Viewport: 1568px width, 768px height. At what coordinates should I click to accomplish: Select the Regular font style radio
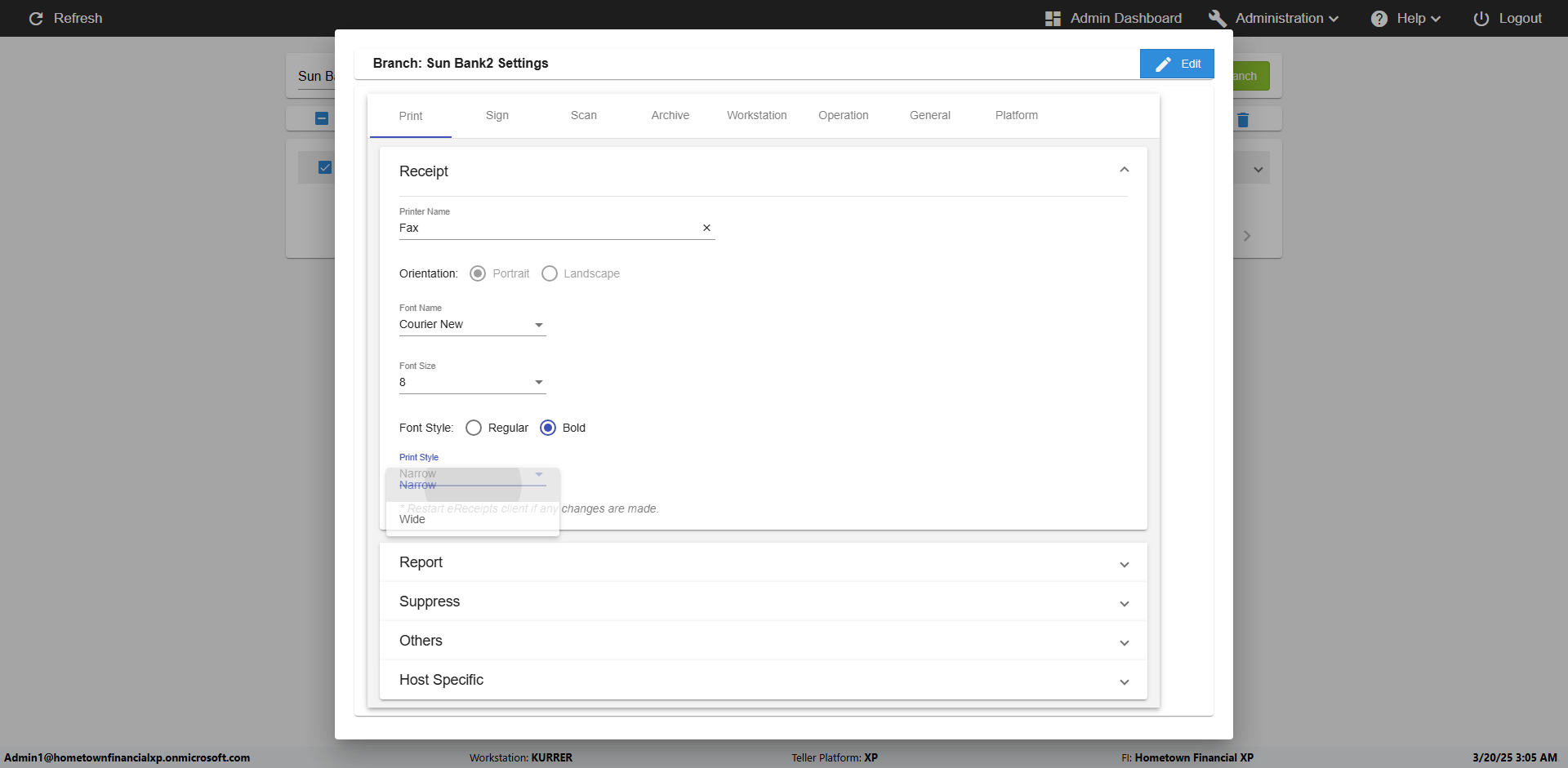click(474, 428)
